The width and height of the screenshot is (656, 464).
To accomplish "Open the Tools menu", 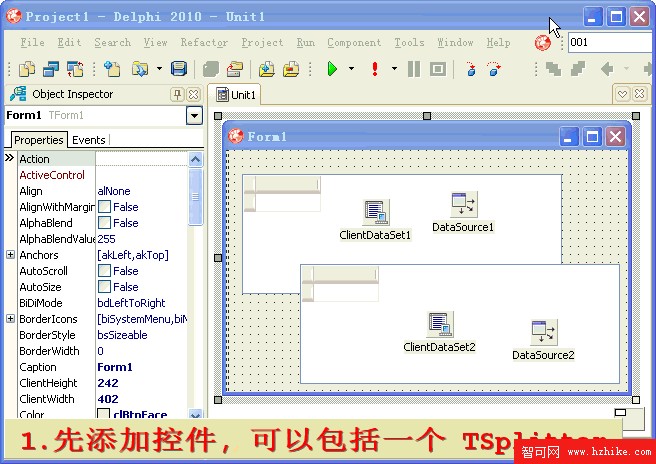I will (x=409, y=42).
